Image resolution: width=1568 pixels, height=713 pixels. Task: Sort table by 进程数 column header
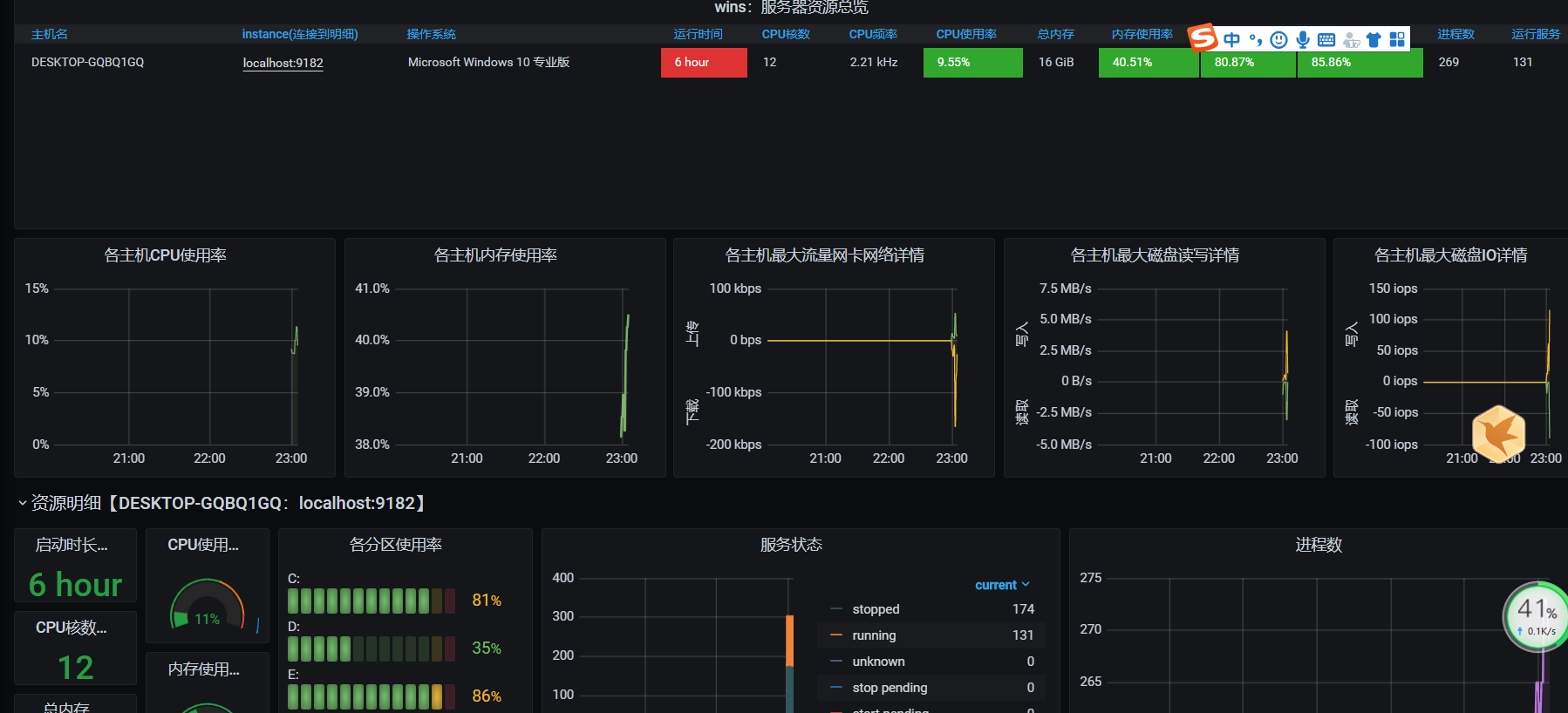click(1456, 34)
